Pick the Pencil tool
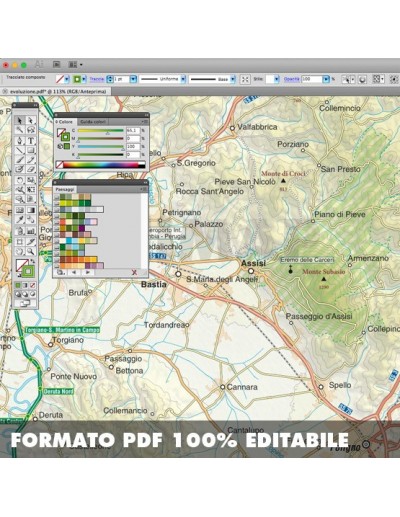 [31, 160]
